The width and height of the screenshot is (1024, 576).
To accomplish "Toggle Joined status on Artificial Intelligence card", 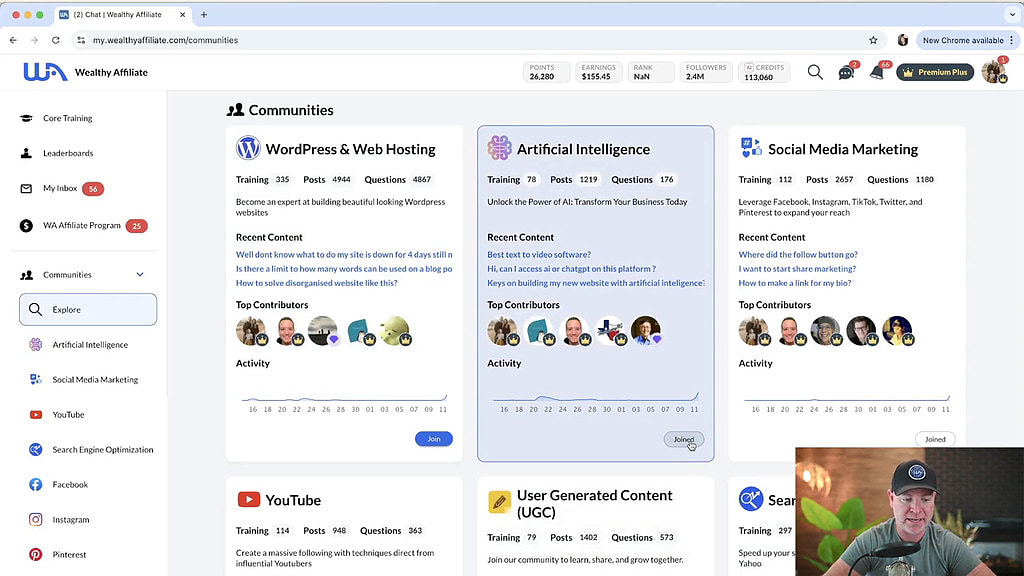I will tap(684, 439).
